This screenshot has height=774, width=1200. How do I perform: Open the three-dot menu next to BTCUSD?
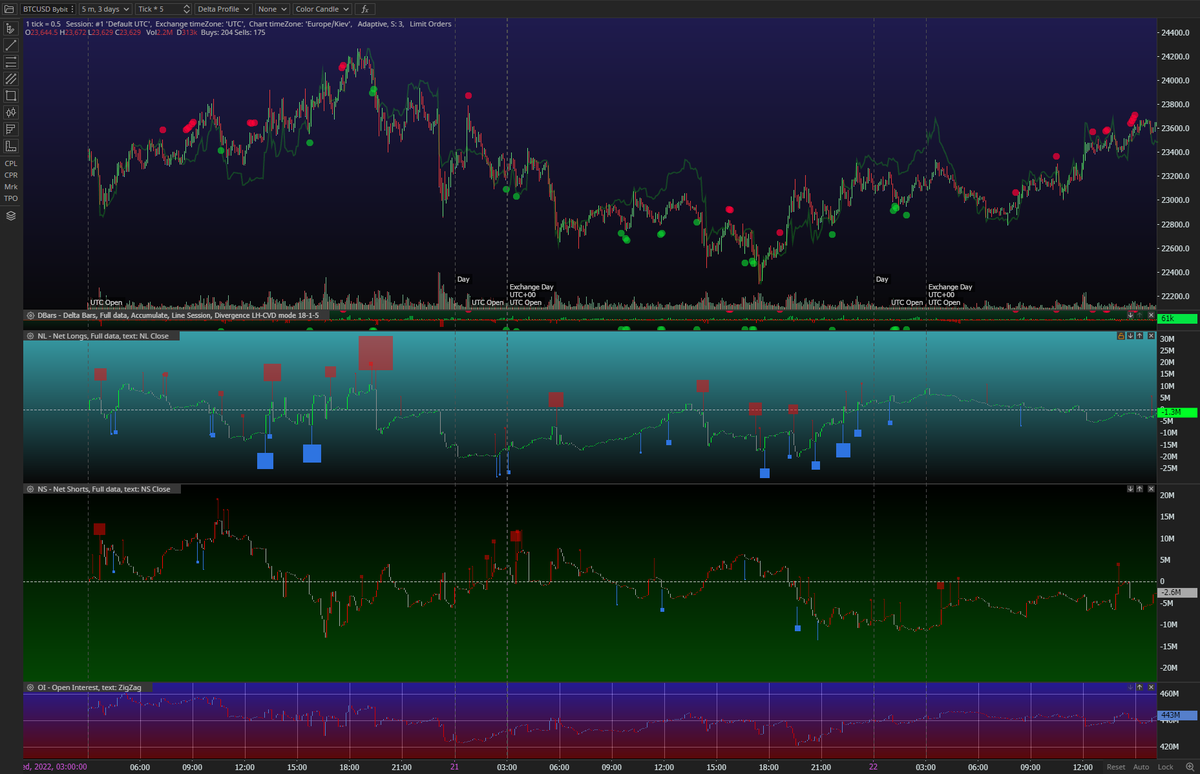pos(71,9)
